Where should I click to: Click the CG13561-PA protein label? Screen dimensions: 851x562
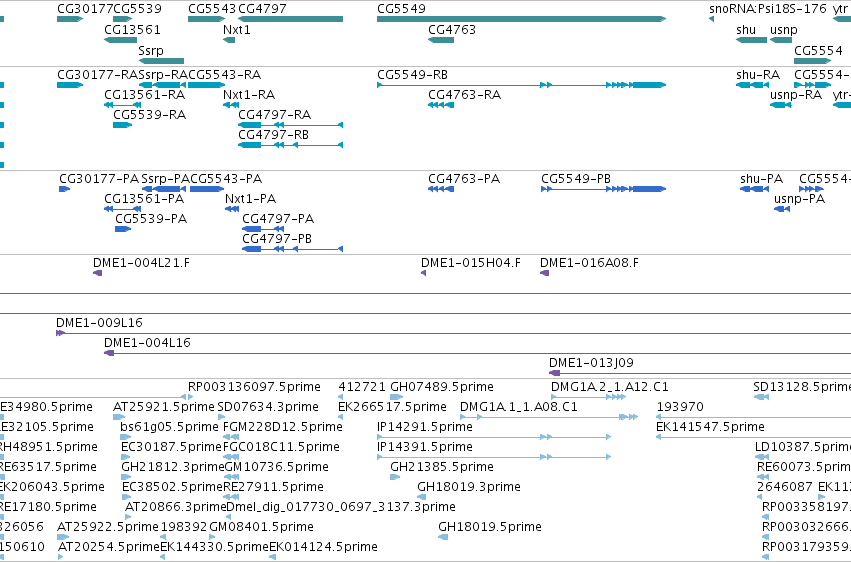144,199
